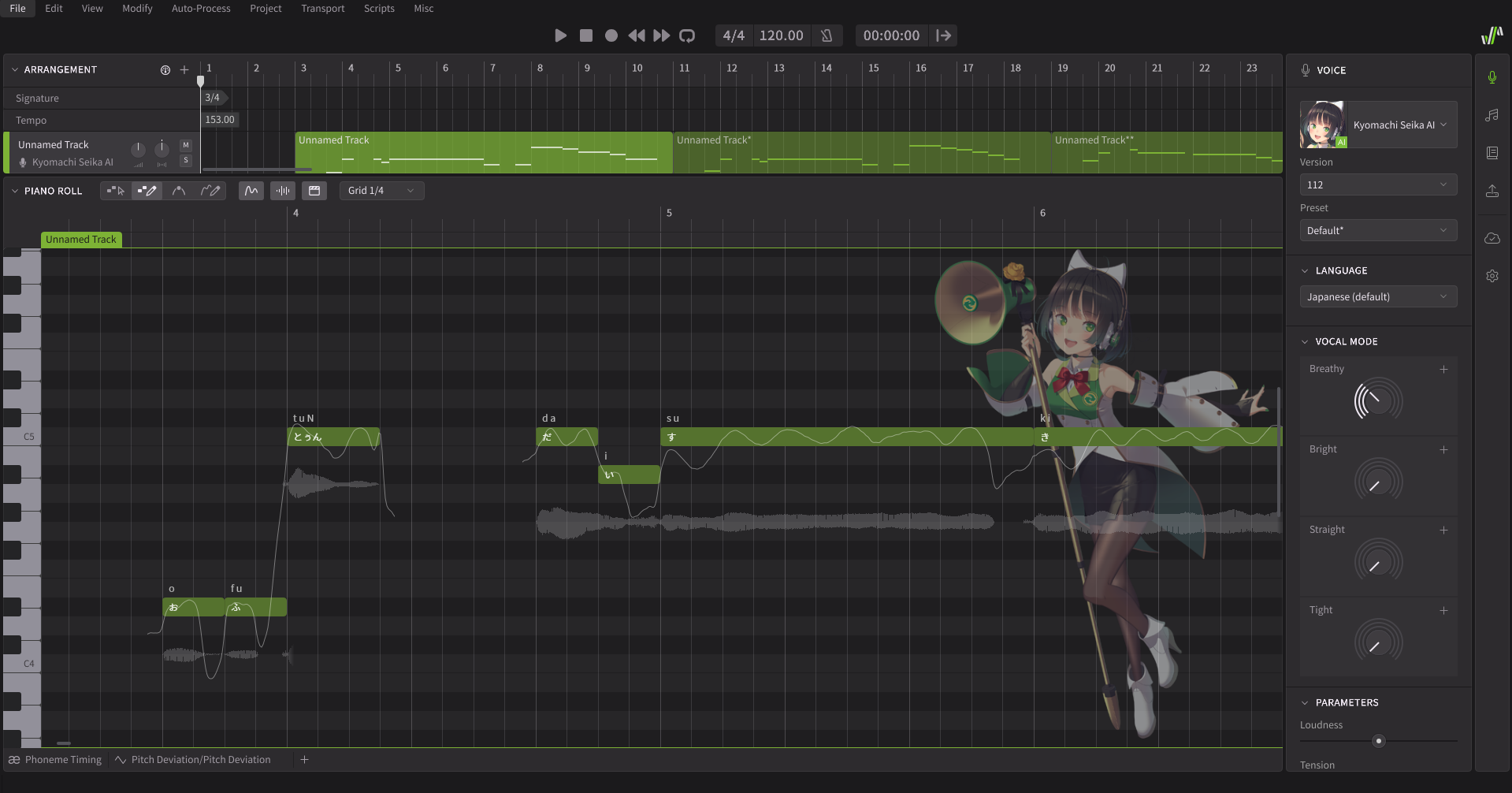
Task: Open the Note Properties music note icon
Action: pos(1492,115)
